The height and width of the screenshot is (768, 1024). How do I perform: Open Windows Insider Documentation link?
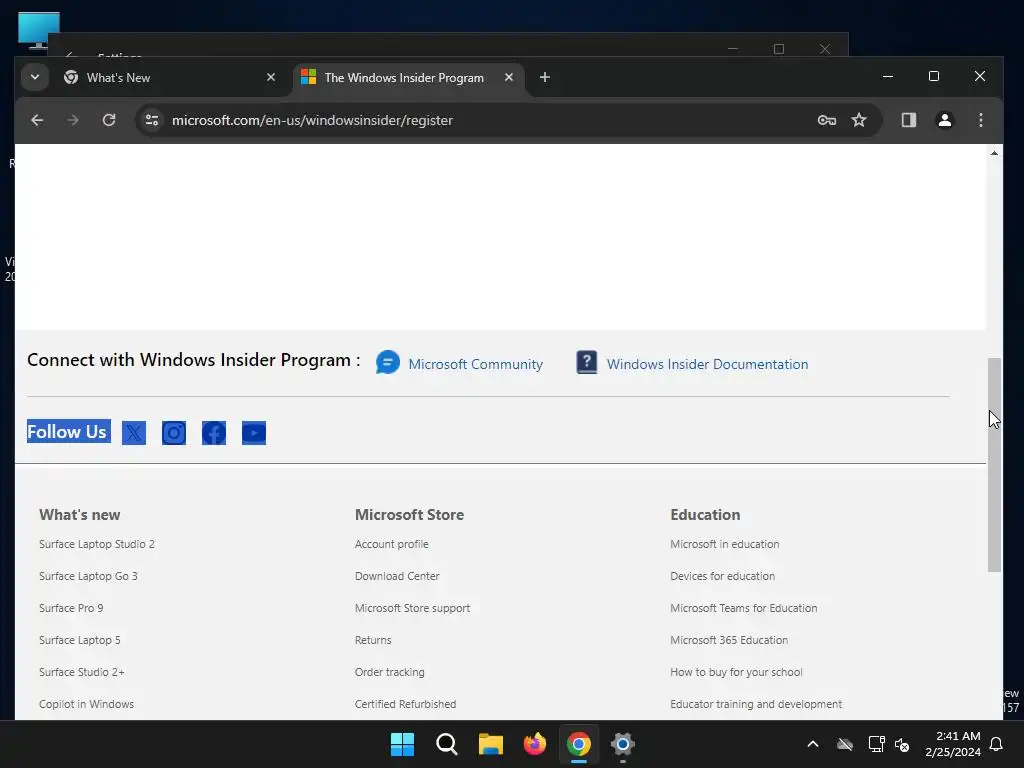pyautogui.click(x=707, y=364)
